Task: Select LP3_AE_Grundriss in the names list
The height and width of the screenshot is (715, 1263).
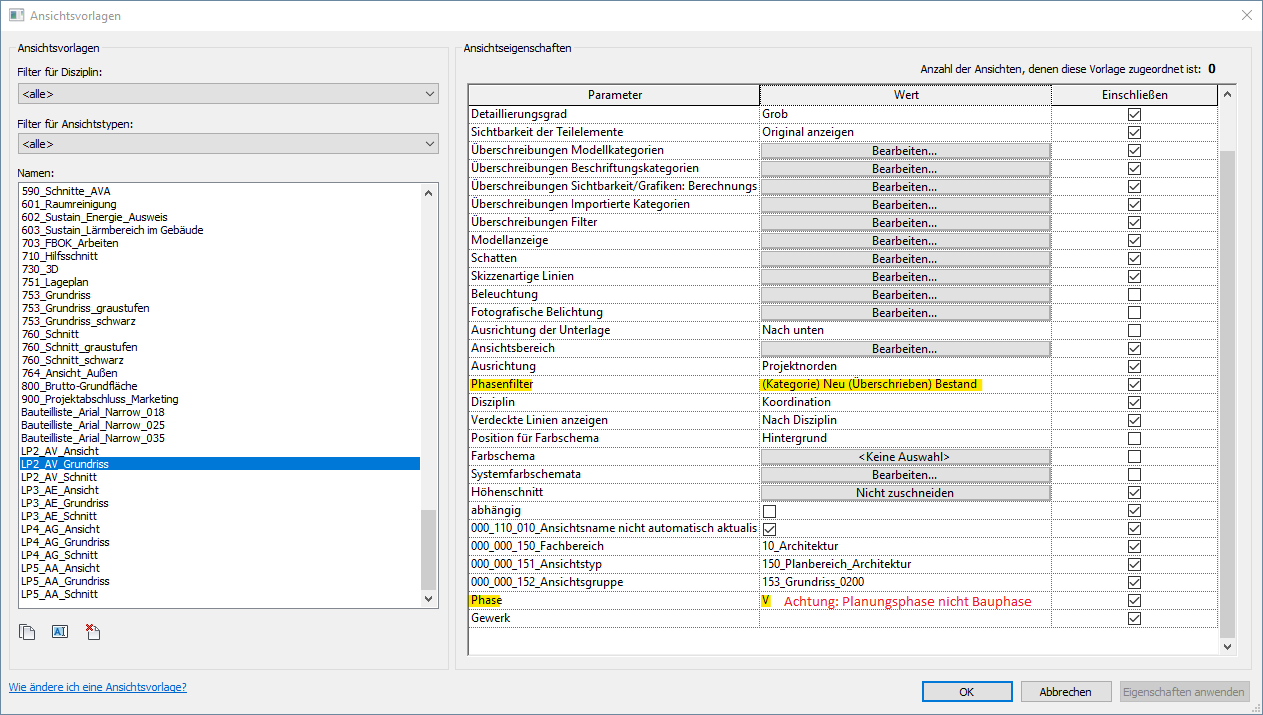Action: tap(65, 503)
